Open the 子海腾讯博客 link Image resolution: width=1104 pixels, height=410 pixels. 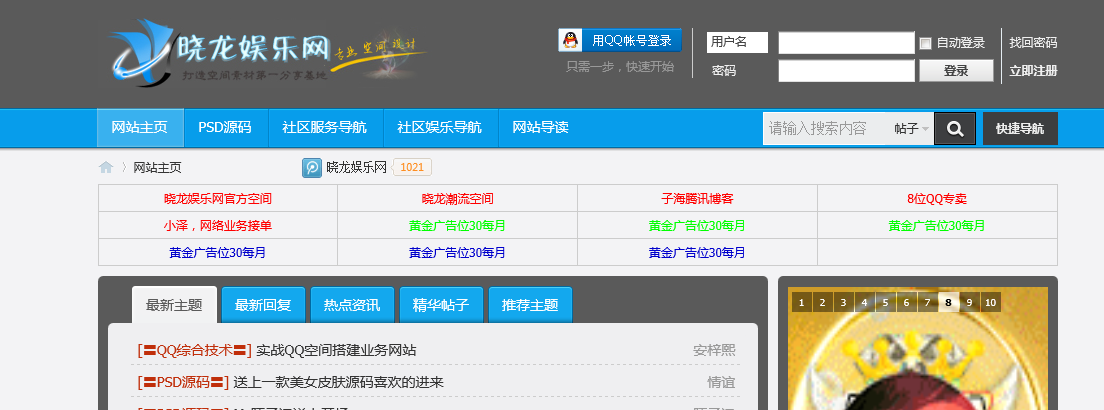(697, 199)
